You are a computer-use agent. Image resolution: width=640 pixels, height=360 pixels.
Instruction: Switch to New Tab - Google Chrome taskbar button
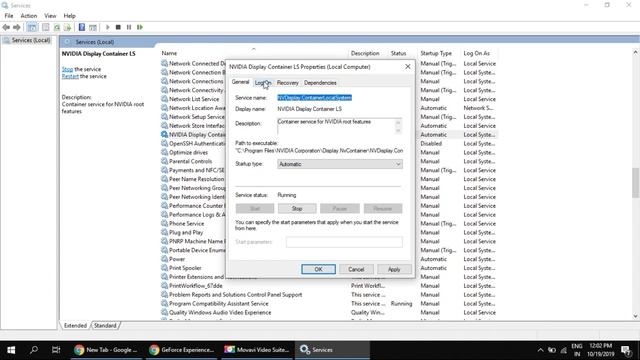(106, 350)
